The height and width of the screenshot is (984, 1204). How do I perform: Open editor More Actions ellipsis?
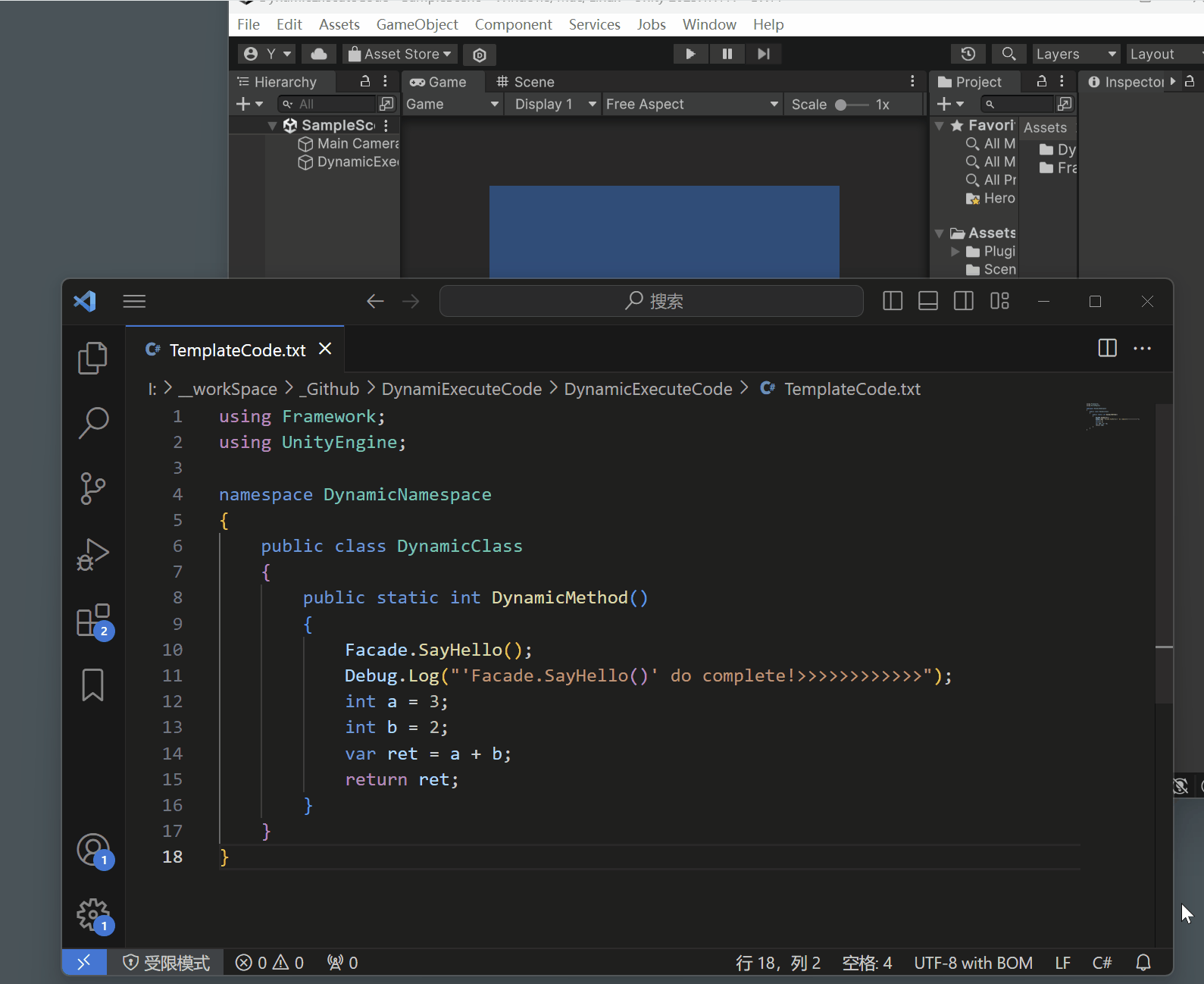(1142, 348)
